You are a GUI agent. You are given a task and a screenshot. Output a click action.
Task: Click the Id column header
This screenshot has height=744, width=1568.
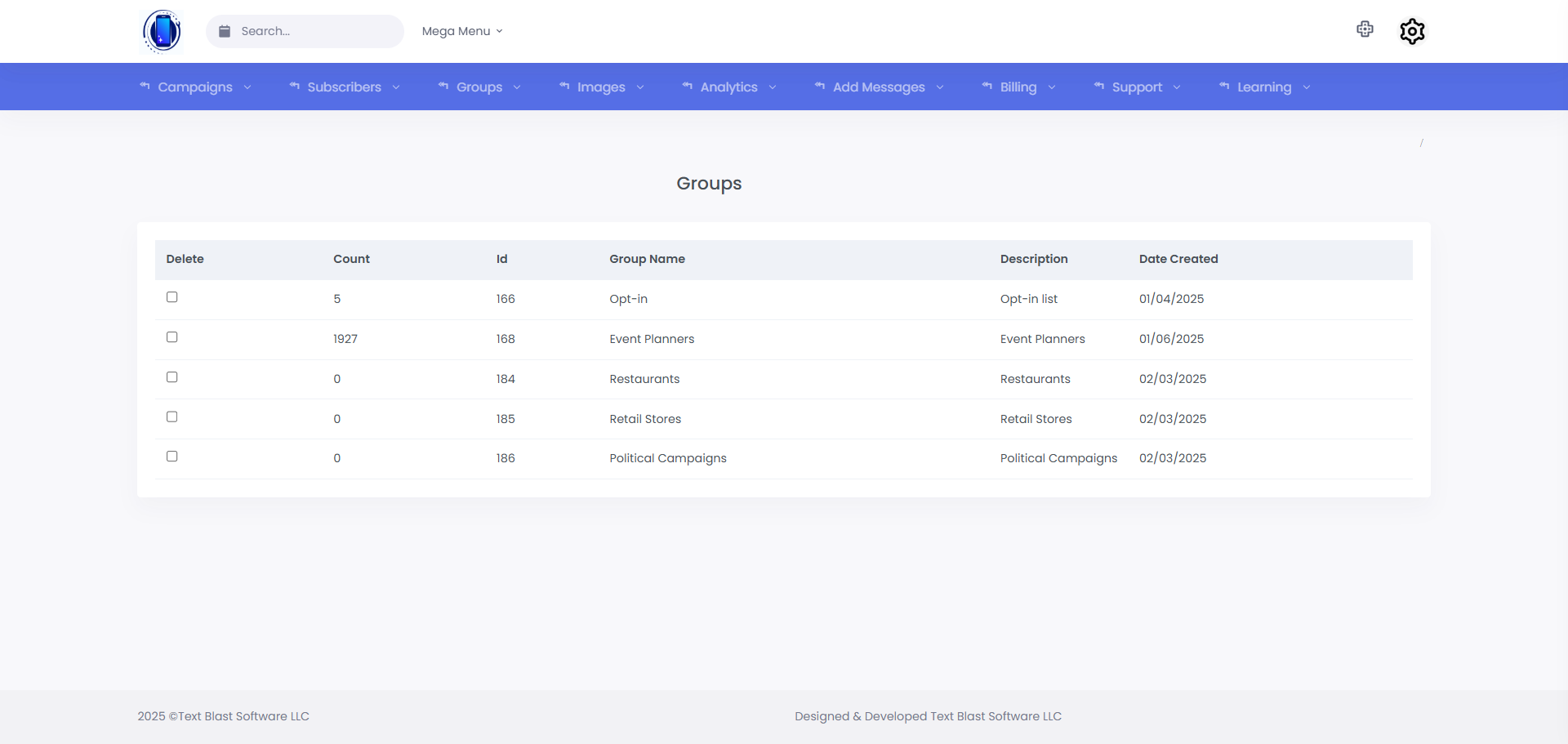tap(501, 259)
